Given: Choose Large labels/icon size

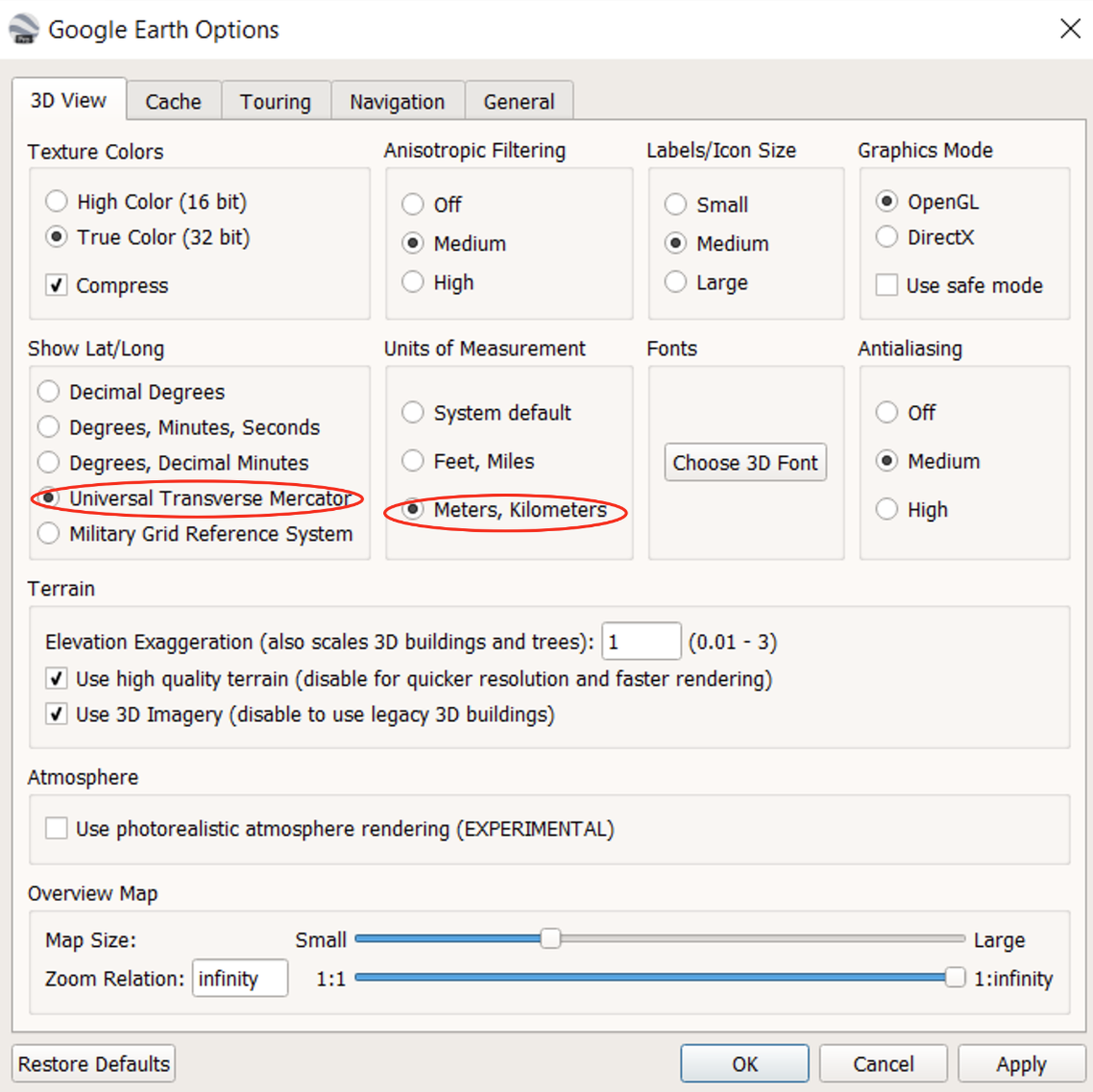Looking at the screenshot, I should [676, 282].
